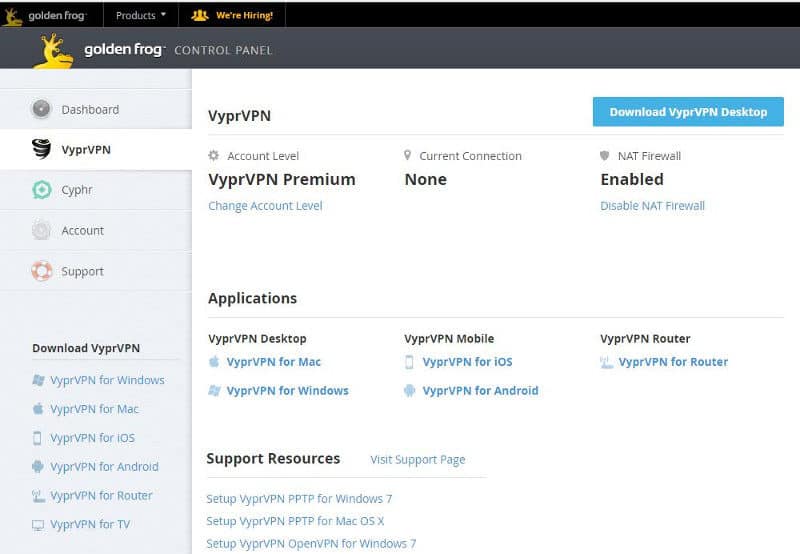Open VyprVPN for Windows in Applications

point(288,391)
